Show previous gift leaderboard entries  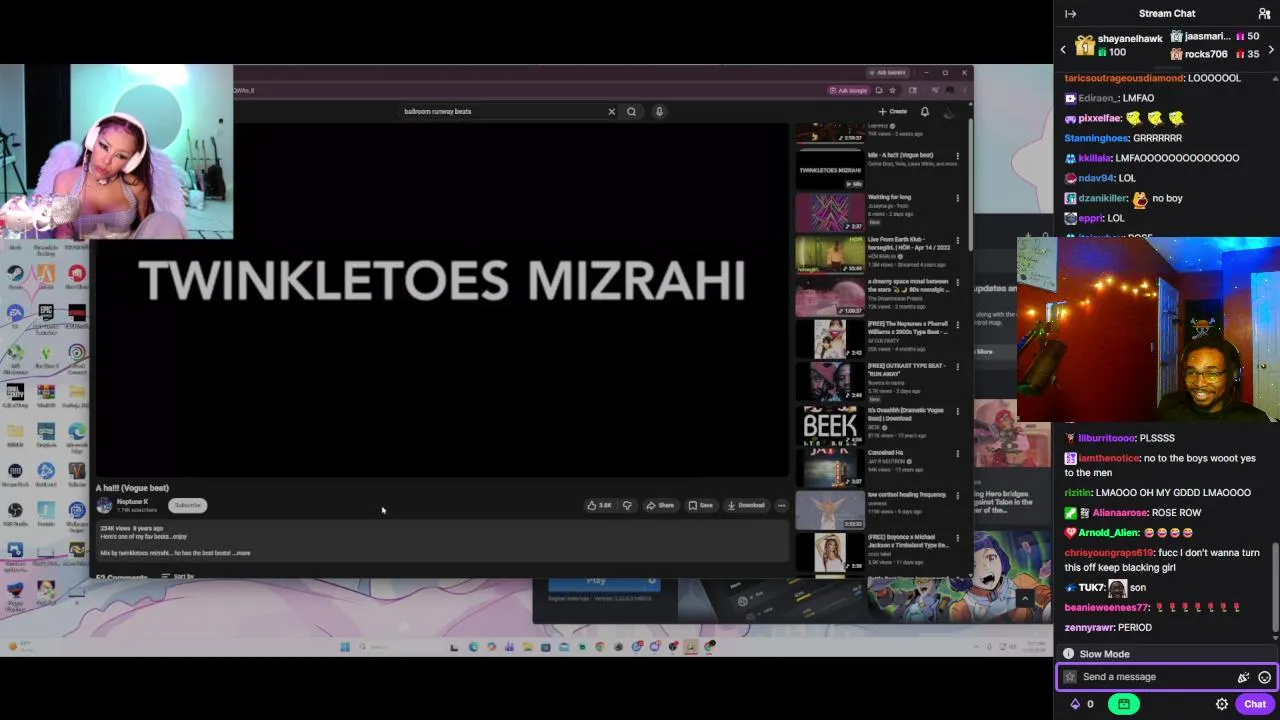point(1063,50)
